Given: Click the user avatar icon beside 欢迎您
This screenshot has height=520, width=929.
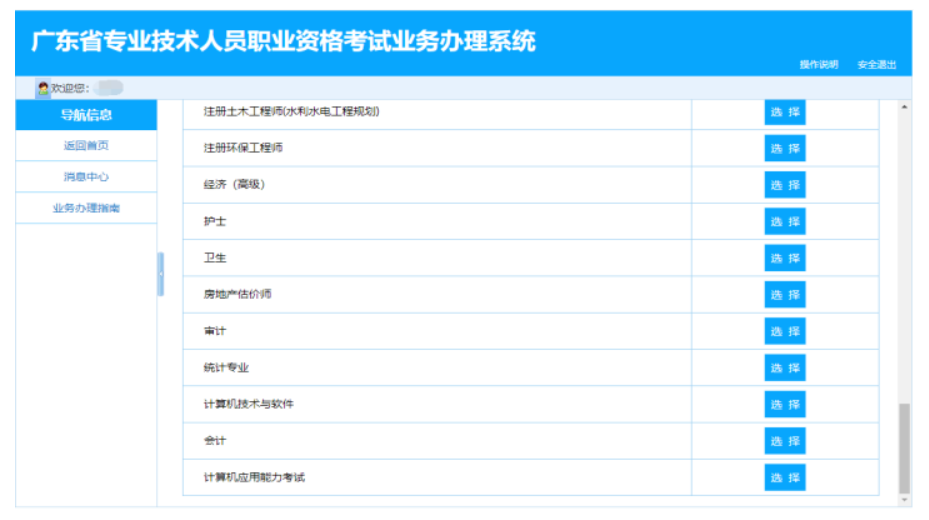Looking at the screenshot, I should click(43, 88).
